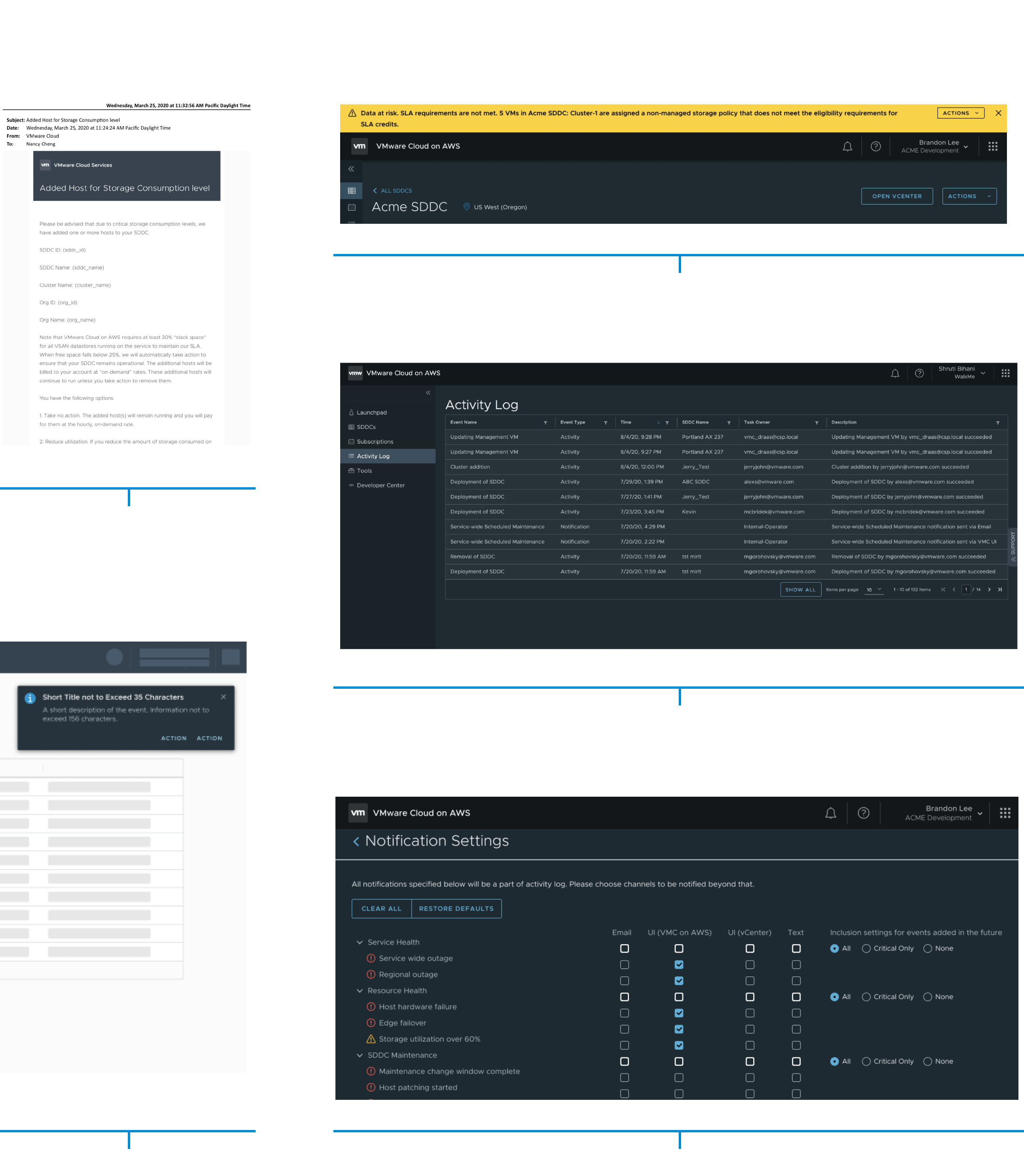Click the help icon in the Activity Log header
The image size is (1024, 1176).
919,373
